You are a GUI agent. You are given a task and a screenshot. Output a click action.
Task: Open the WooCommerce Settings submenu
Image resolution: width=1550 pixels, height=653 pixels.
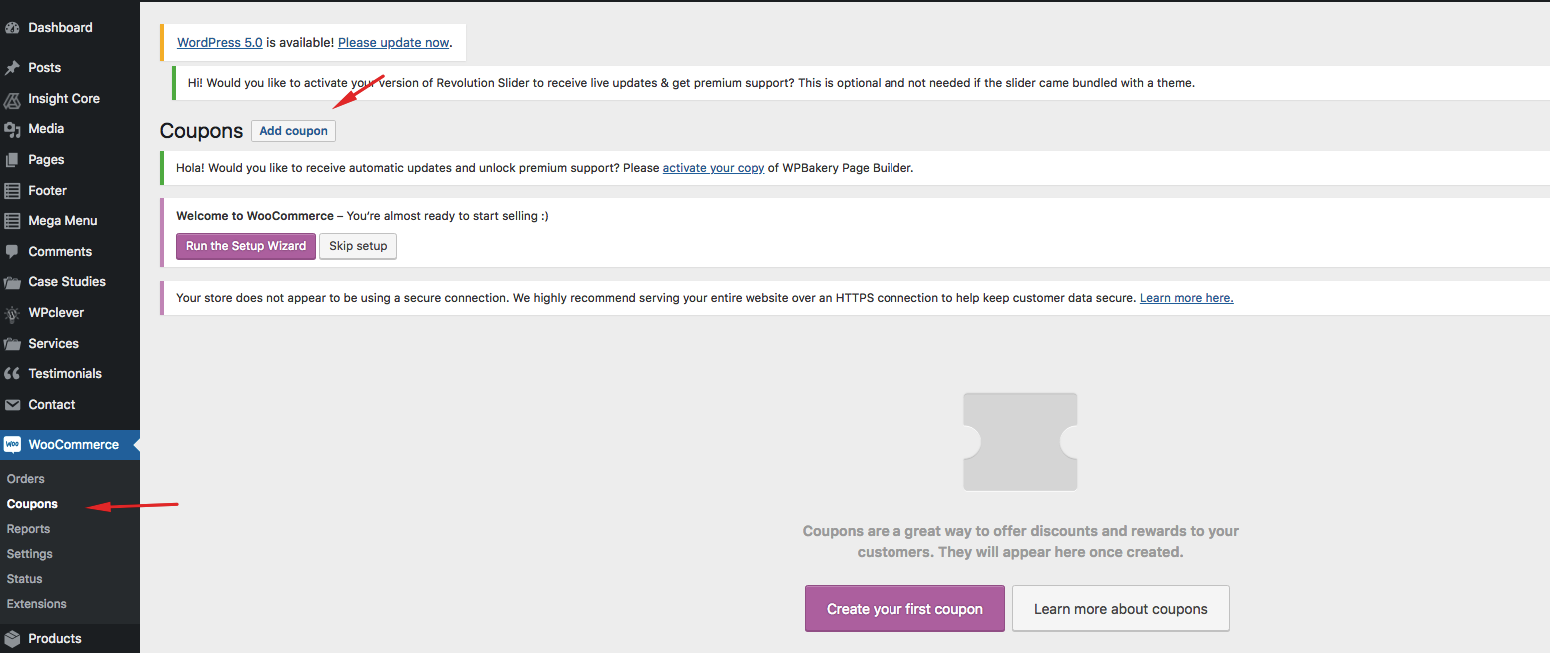pos(30,554)
